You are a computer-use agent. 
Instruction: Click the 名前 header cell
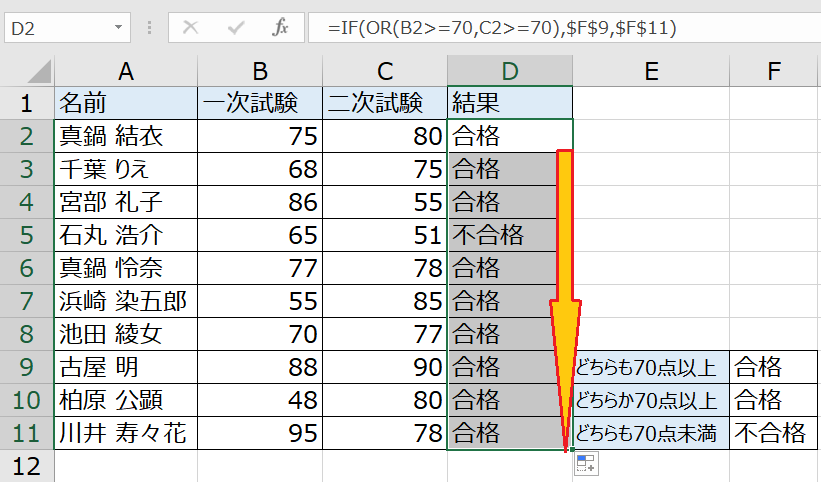tap(126, 103)
